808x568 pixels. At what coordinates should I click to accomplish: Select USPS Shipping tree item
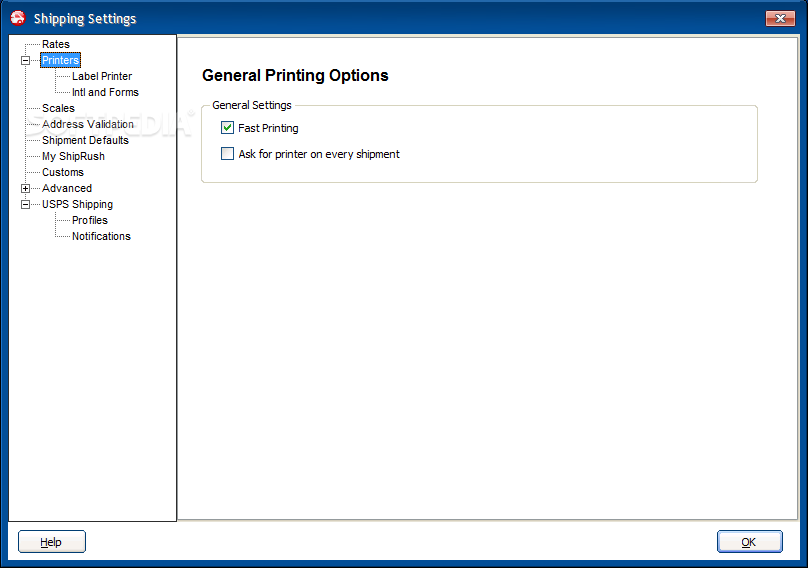coord(77,204)
